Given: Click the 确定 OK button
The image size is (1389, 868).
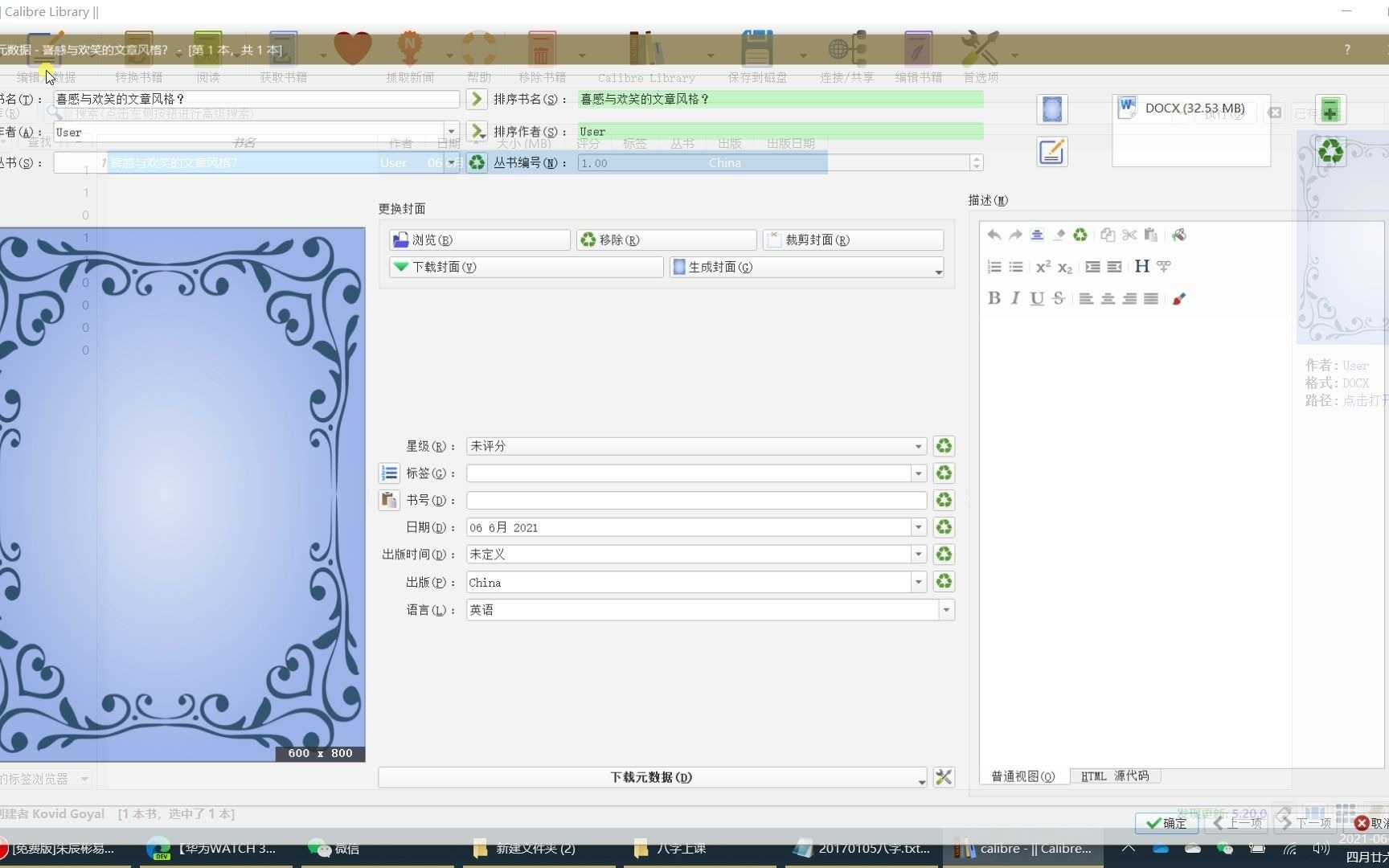Looking at the screenshot, I should pos(1166,823).
